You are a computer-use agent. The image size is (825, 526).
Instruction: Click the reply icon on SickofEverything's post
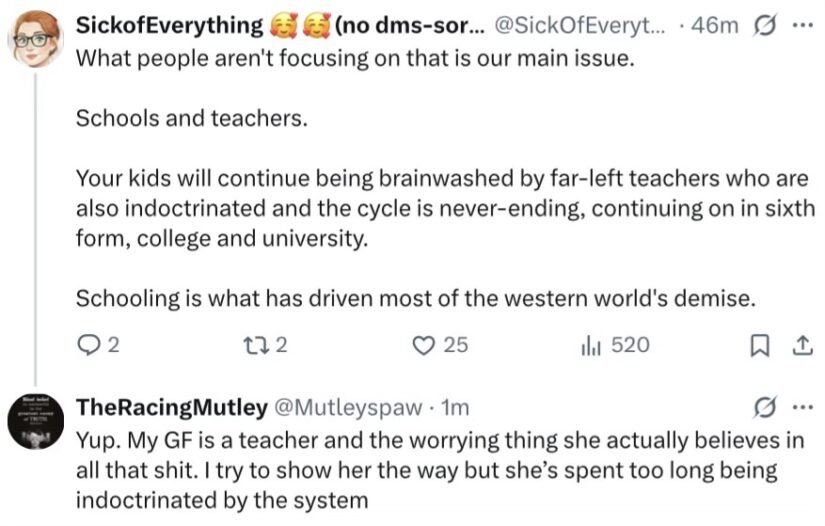(x=87, y=346)
